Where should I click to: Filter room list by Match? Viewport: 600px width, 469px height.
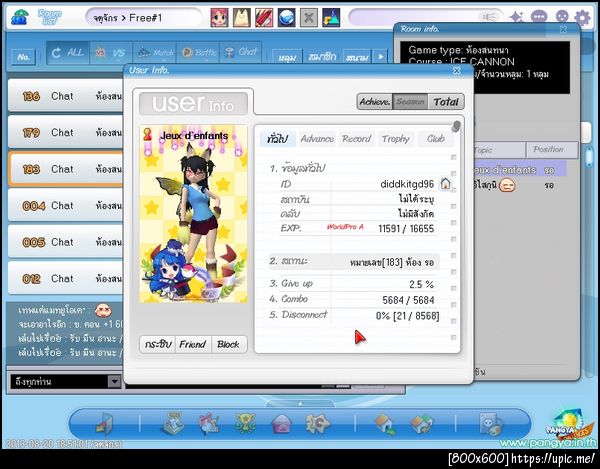155,53
